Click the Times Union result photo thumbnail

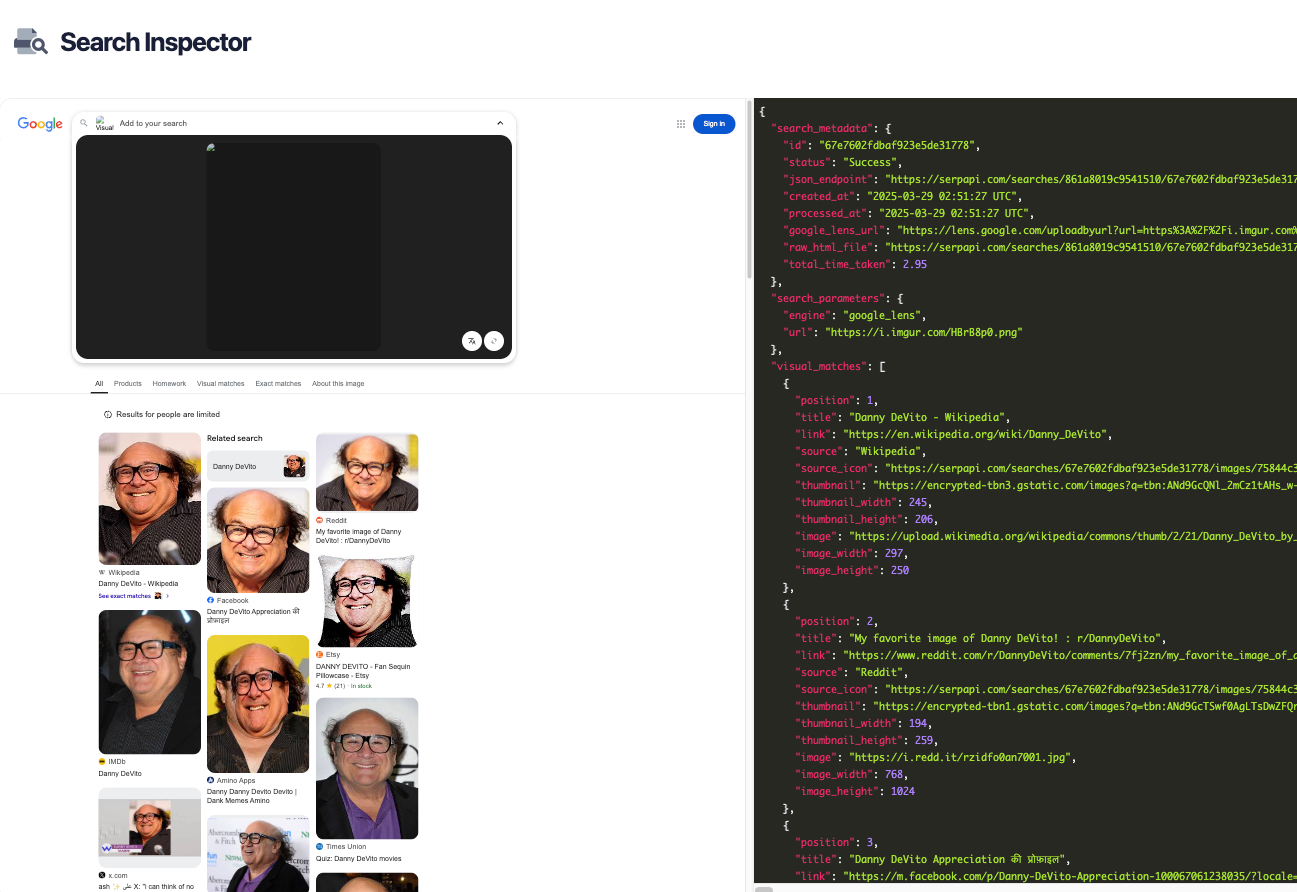point(367,768)
